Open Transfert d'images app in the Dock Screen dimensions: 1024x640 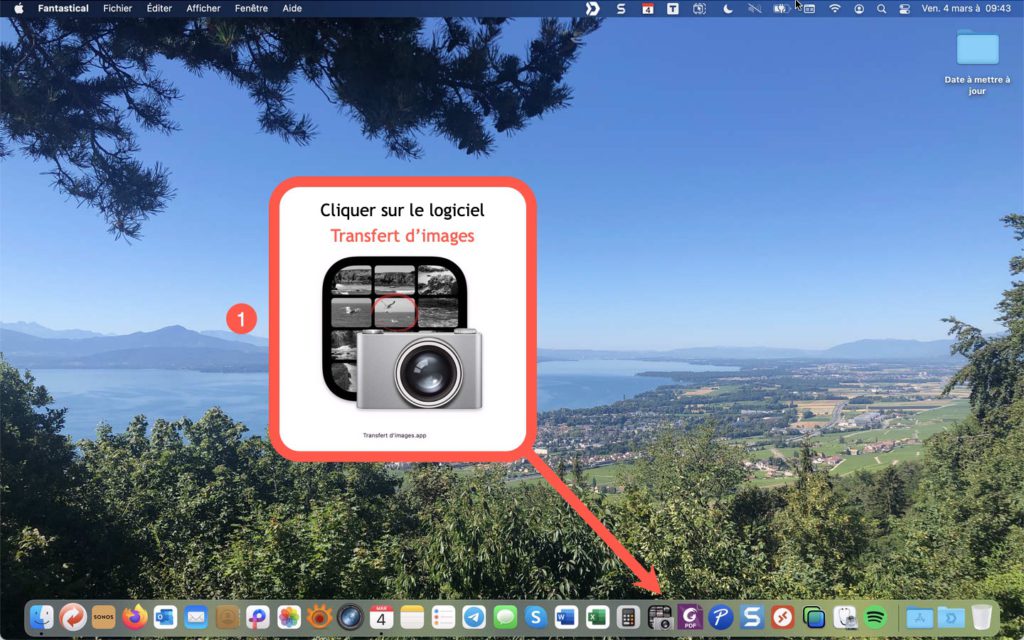point(659,617)
